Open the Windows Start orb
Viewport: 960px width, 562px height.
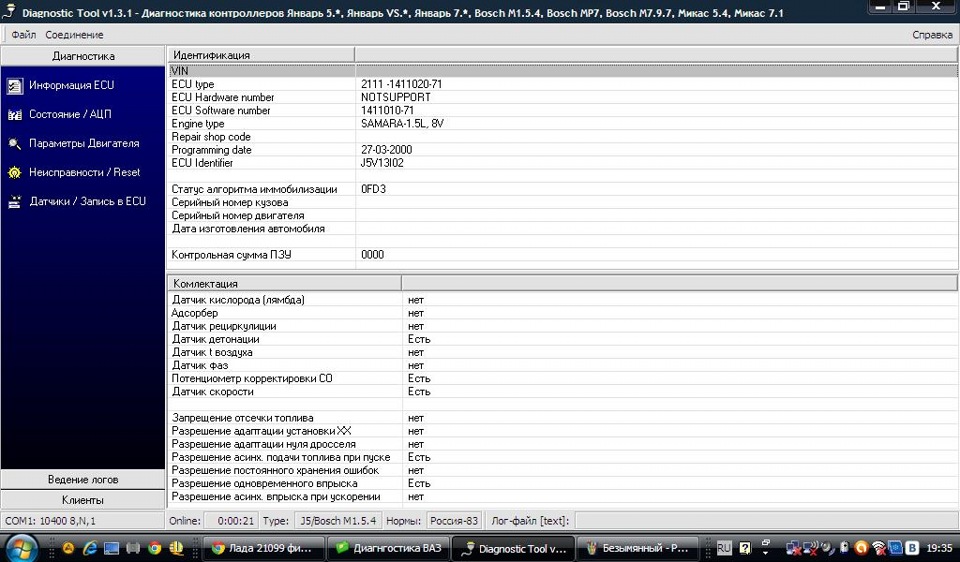pyautogui.click(x=21, y=548)
